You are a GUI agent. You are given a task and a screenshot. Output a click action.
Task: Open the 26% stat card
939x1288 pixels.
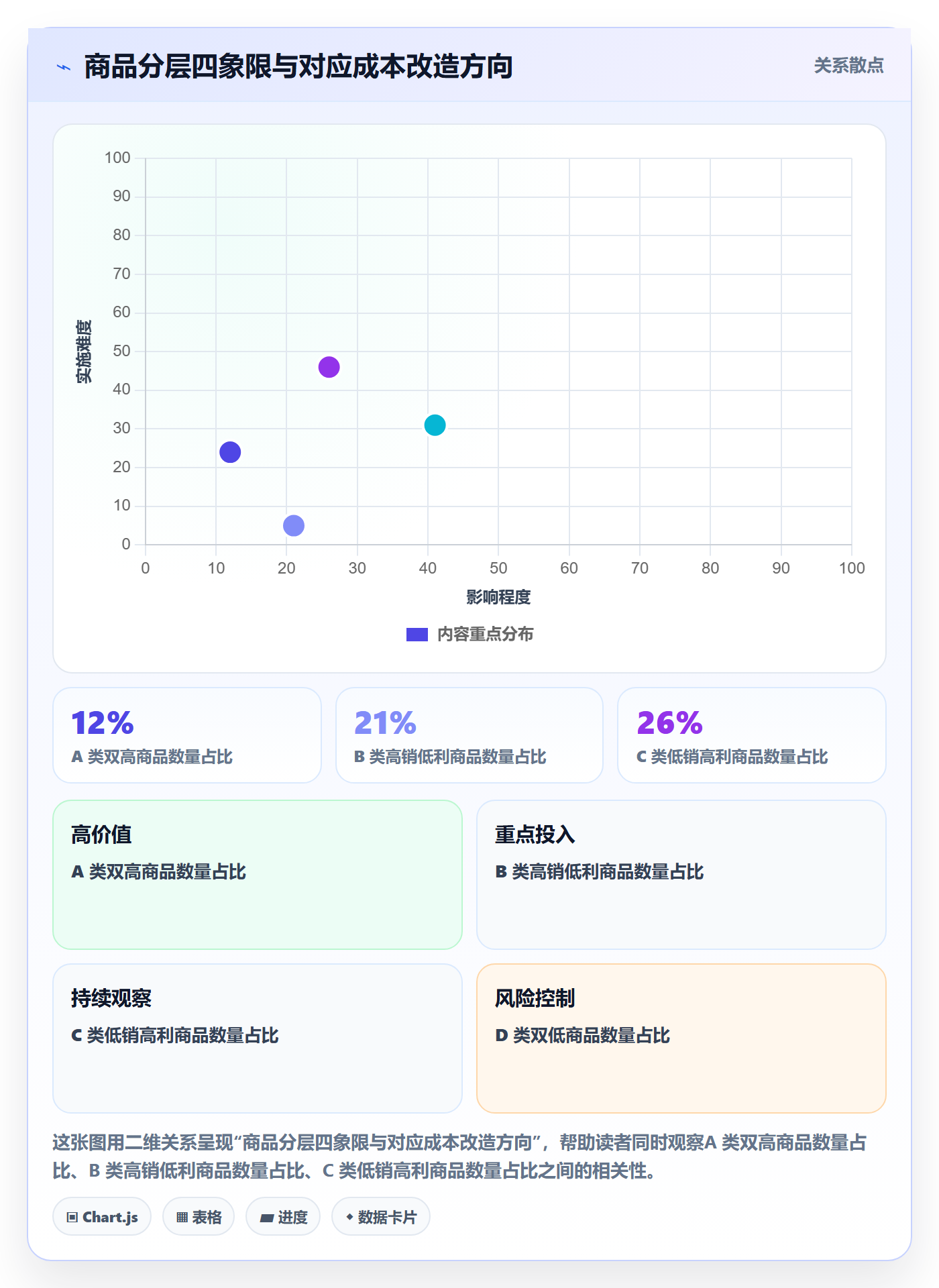(752, 735)
